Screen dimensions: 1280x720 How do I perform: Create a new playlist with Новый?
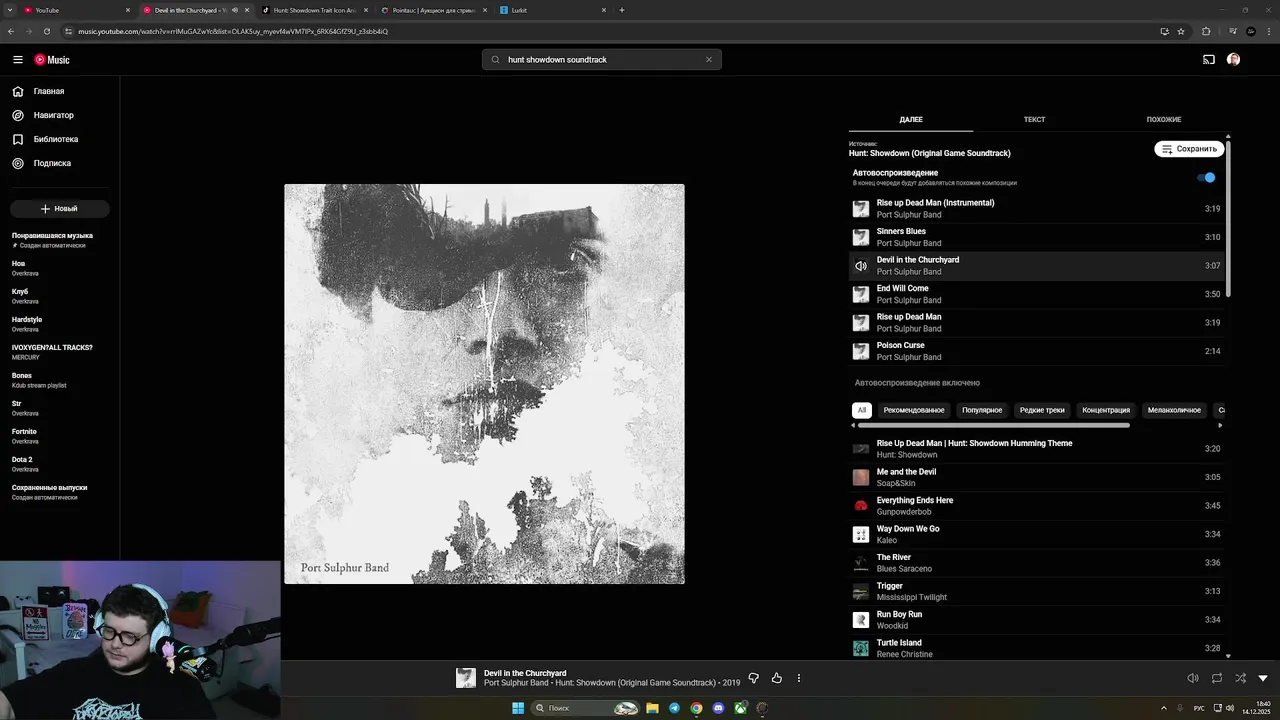click(60, 208)
